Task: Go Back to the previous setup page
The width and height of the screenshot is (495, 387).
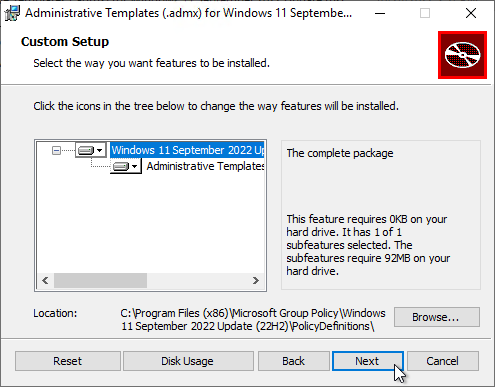Action: click(294, 361)
